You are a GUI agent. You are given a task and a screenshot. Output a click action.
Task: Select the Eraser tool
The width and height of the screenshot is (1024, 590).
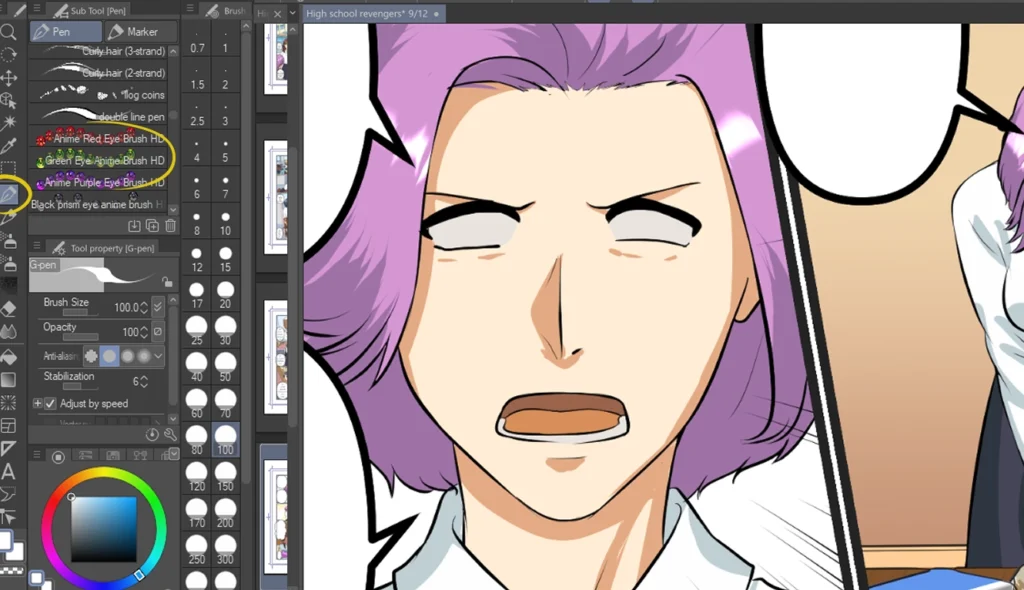point(10,308)
